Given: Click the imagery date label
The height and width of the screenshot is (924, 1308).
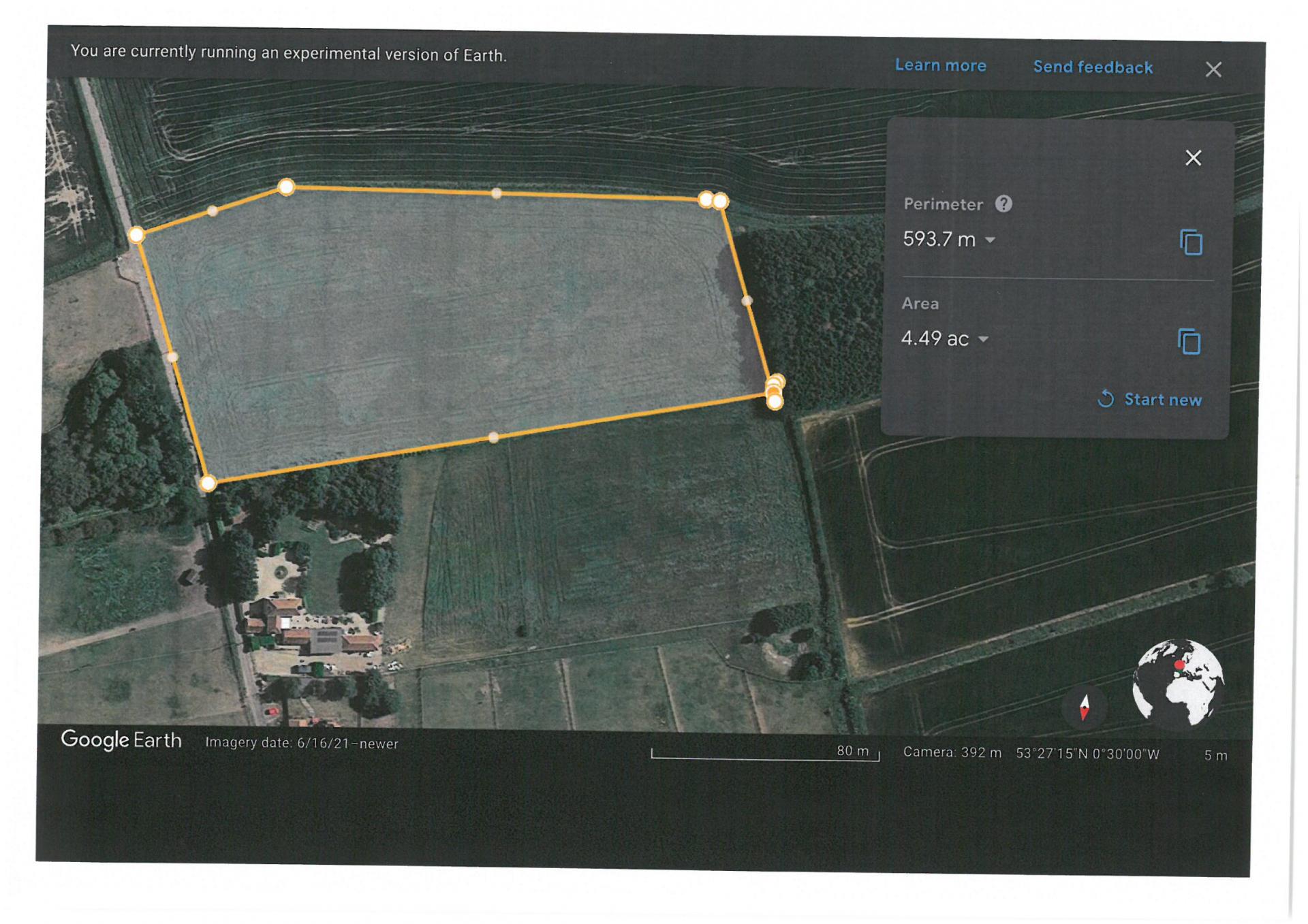Looking at the screenshot, I should (x=302, y=744).
